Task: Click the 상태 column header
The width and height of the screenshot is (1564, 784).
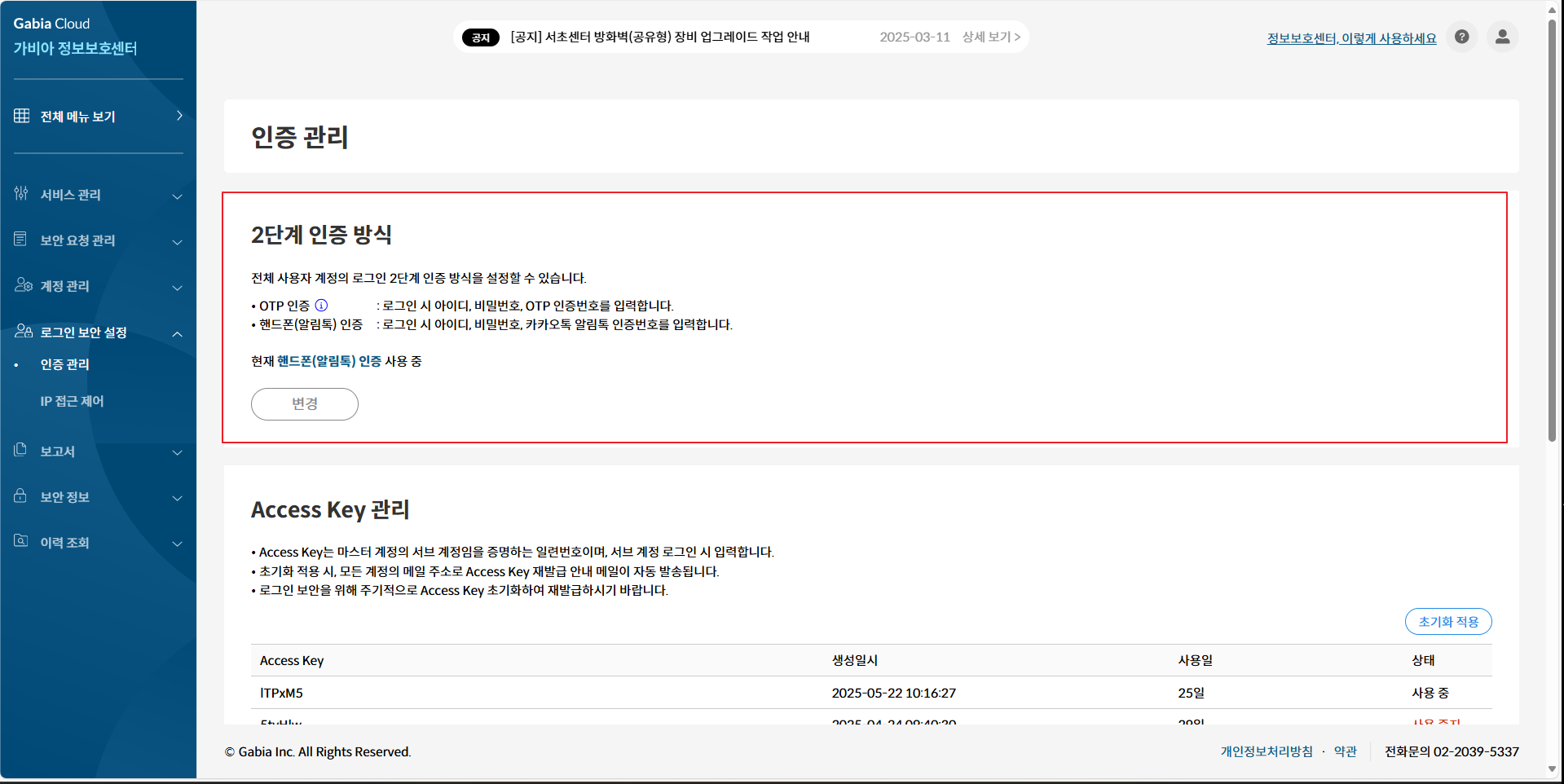Action: [1423, 660]
